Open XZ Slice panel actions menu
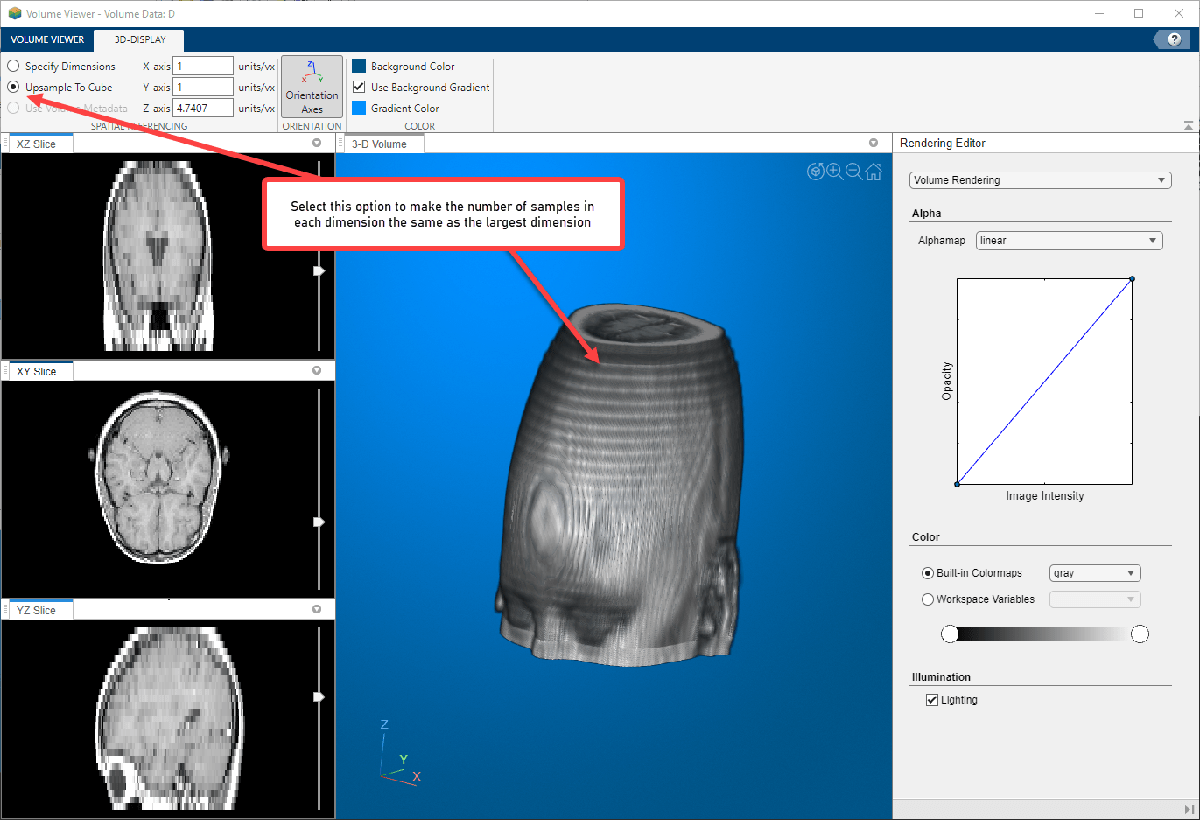Screen dimensions: 1200x820 [317, 144]
